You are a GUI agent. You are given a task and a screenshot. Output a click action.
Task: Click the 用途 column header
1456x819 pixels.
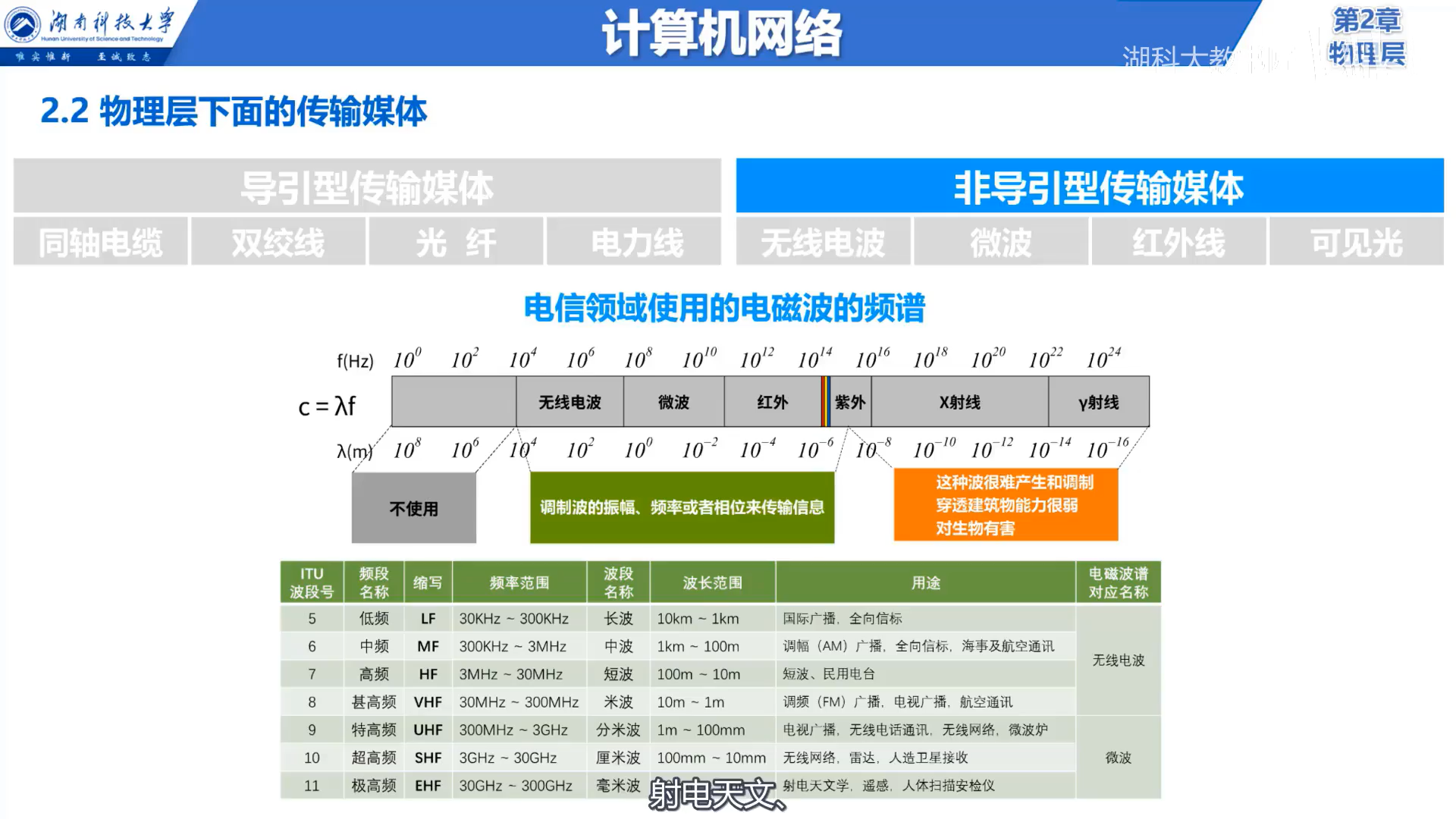click(926, 582)
